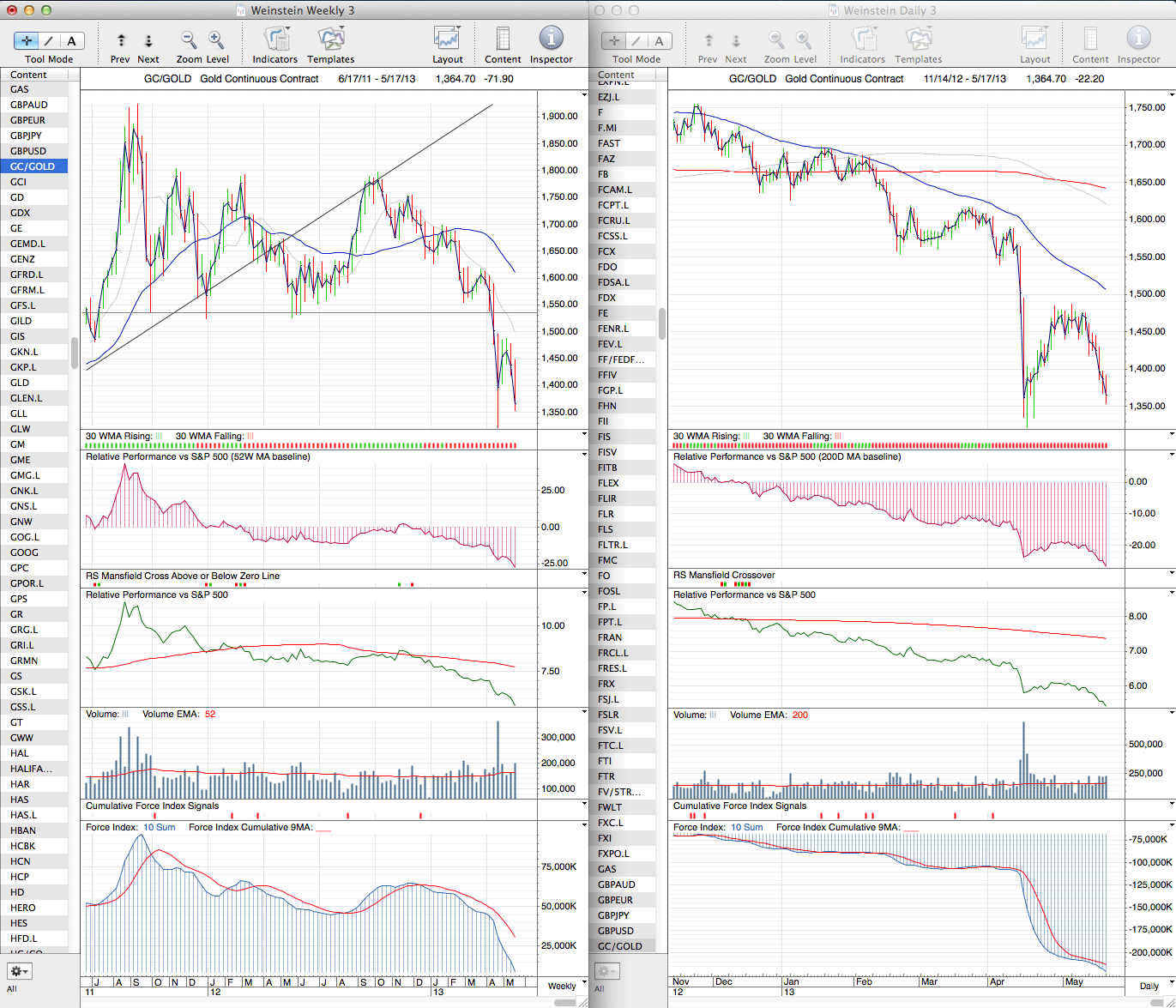Screen dimensions: 1176x1008
Task: Open gear action menu below Weekly symbol list
Action: point(19,971)
